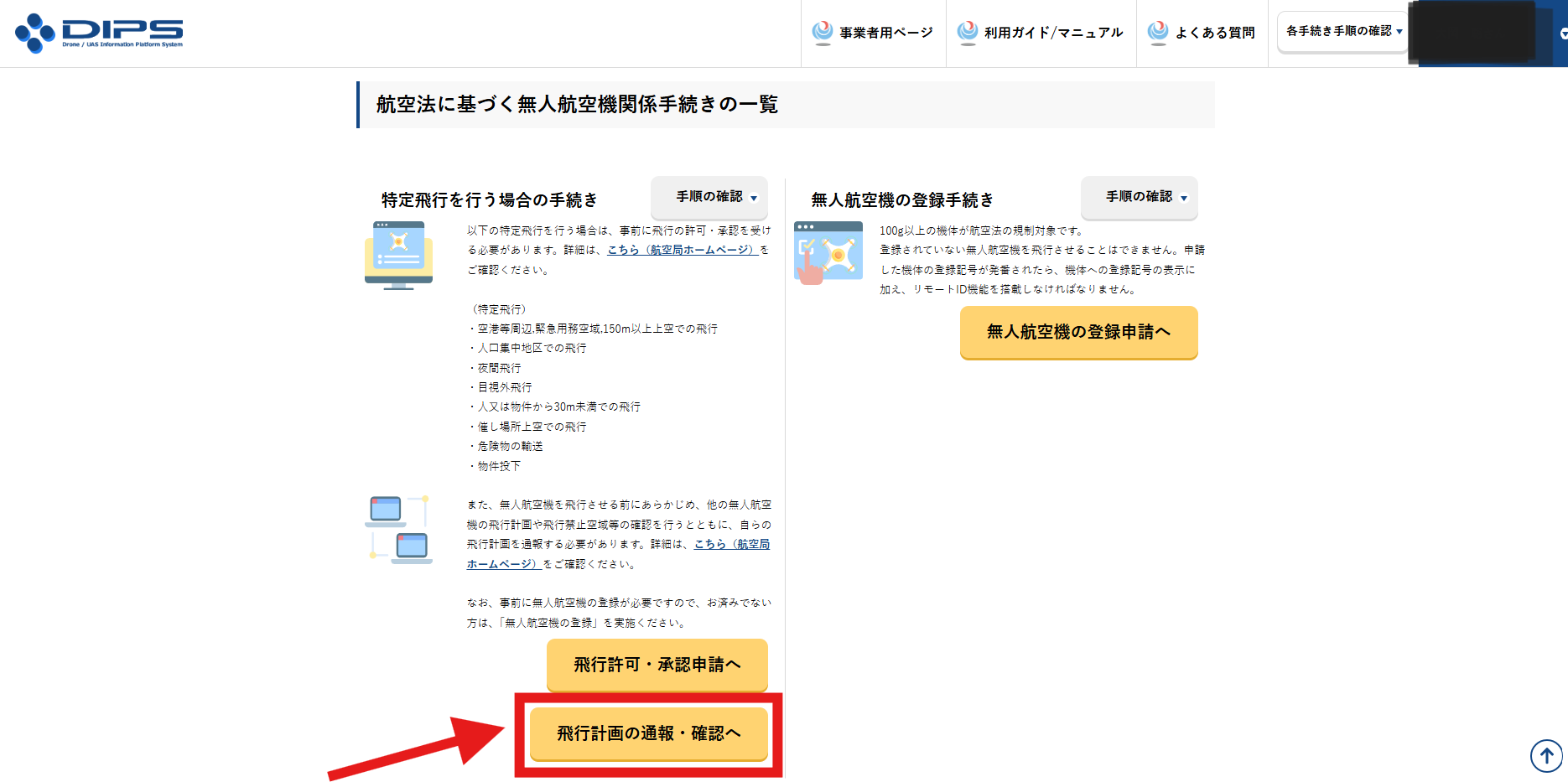
Task: Follow the こちら（航空局ホームページ）link about flight plans
Action: click(731, 544)
